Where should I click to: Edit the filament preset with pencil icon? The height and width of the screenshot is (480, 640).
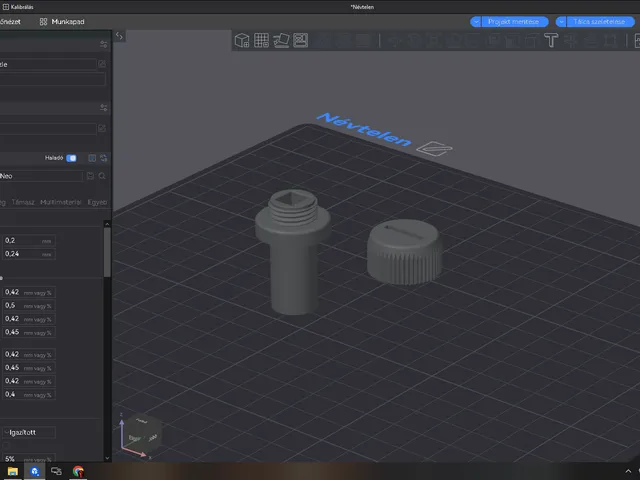[102, 128]
